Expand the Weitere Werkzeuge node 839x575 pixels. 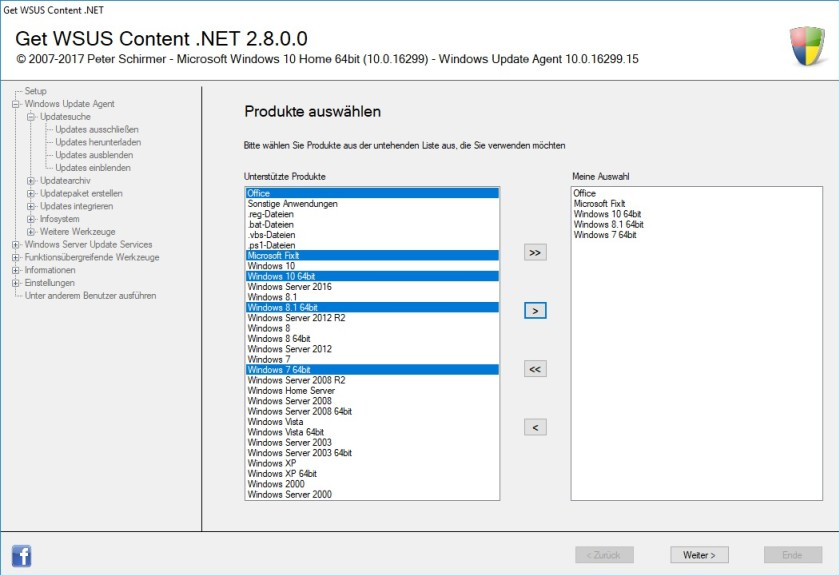click(31, 232)
